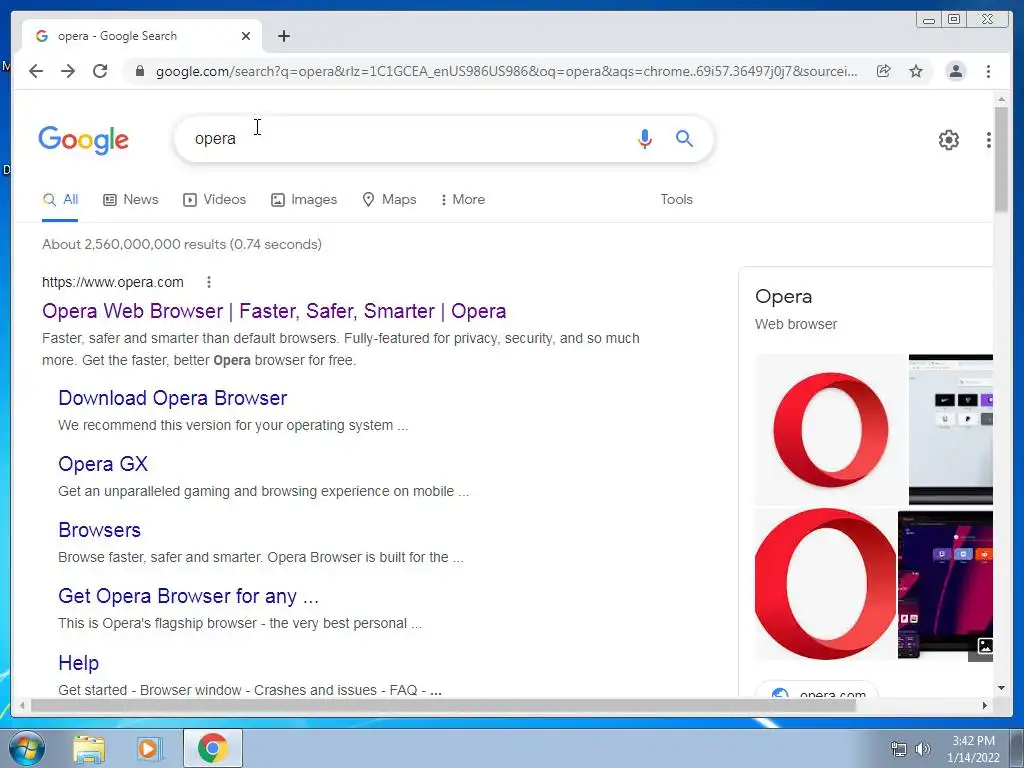Click the Google logo
The height and width of the screenshot is (768, 1024).
coord(84,140)
